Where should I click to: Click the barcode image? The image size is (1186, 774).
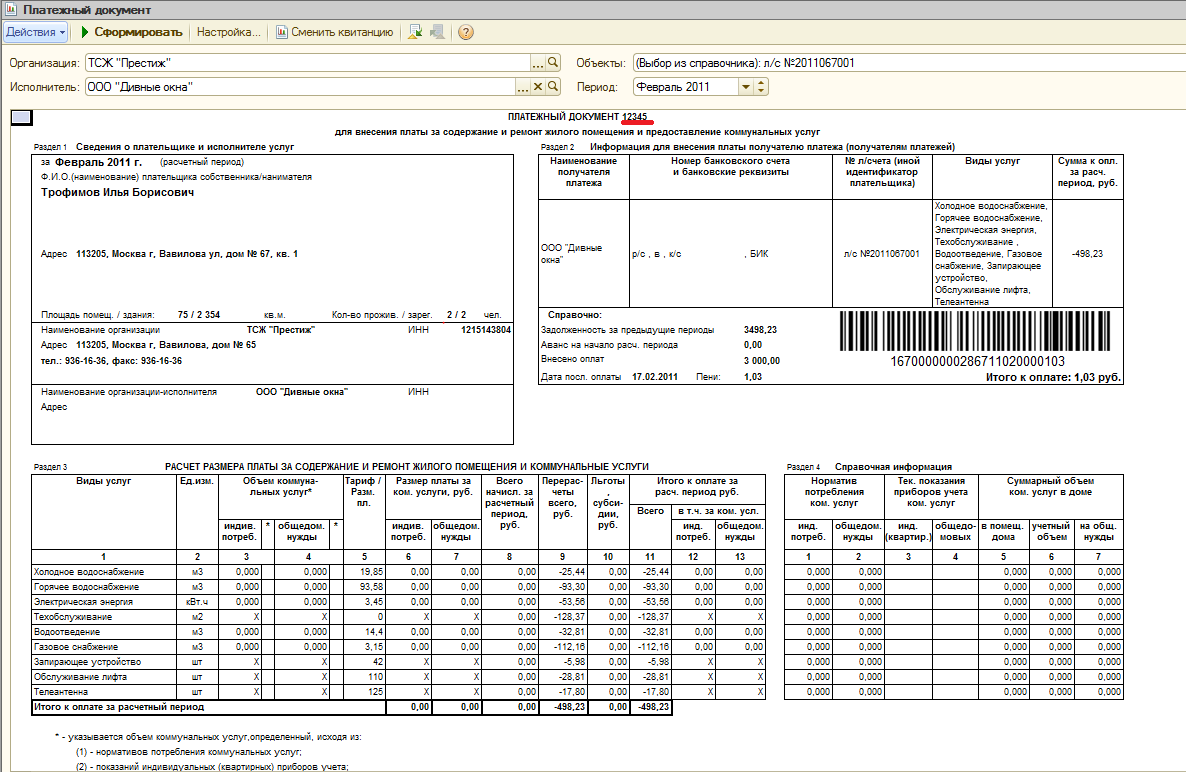point(975,331)
